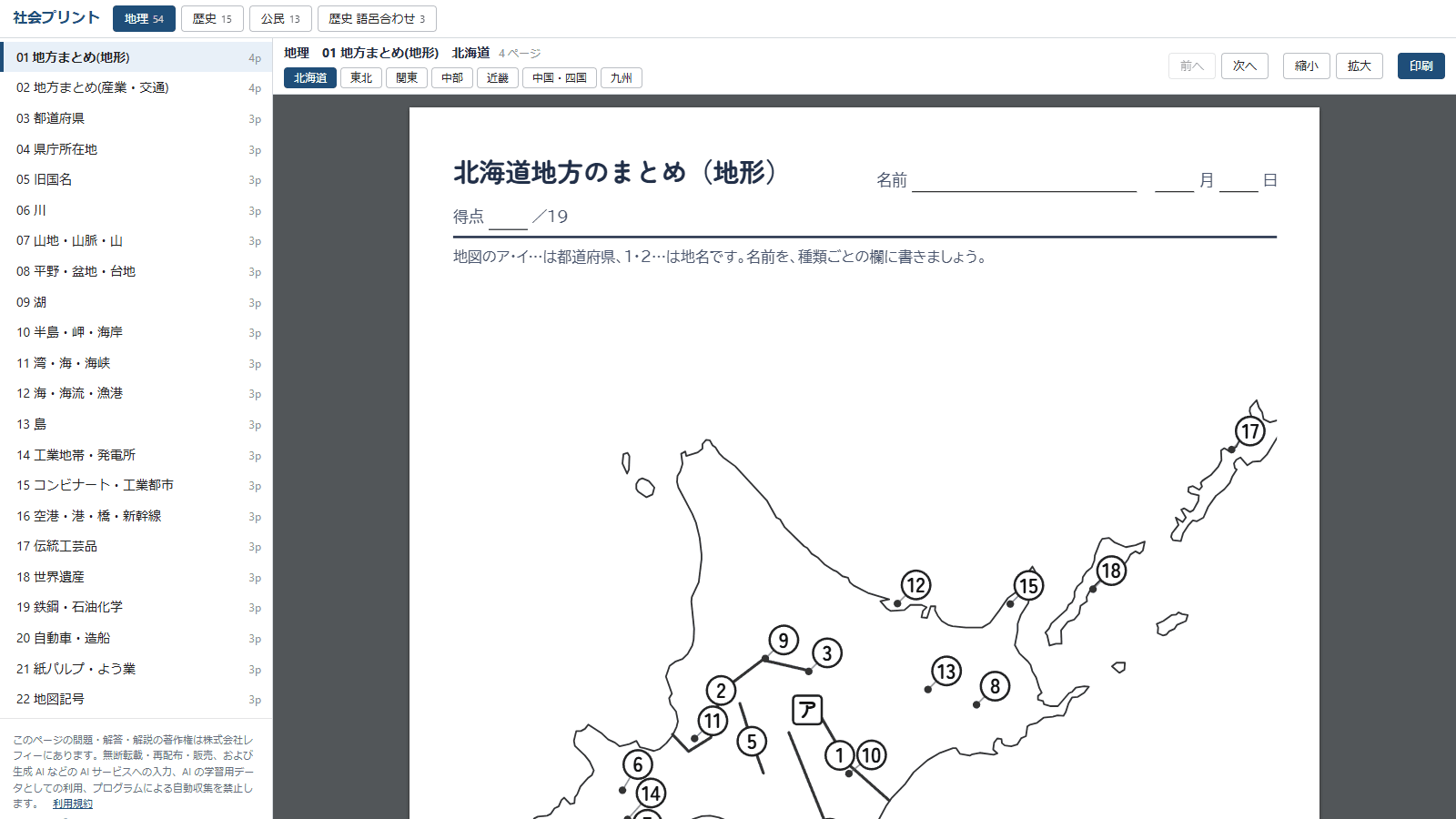Open 03 都道府県 worksheet
Viewport: 1456px width, 819px height.
pos(136,118)
